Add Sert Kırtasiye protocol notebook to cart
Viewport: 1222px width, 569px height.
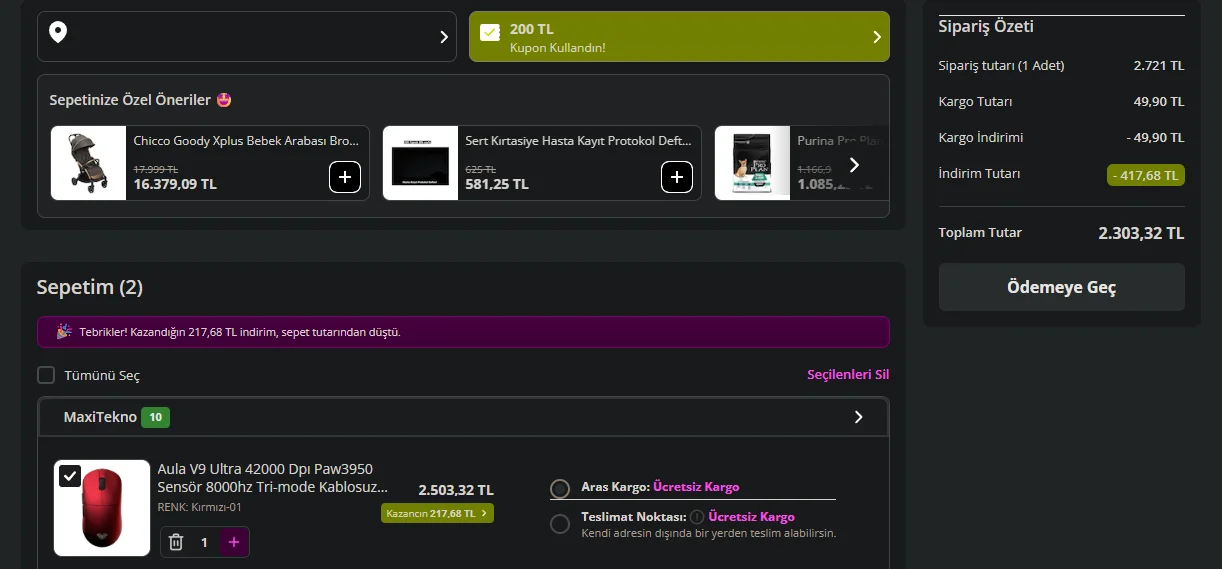point(676,177)
